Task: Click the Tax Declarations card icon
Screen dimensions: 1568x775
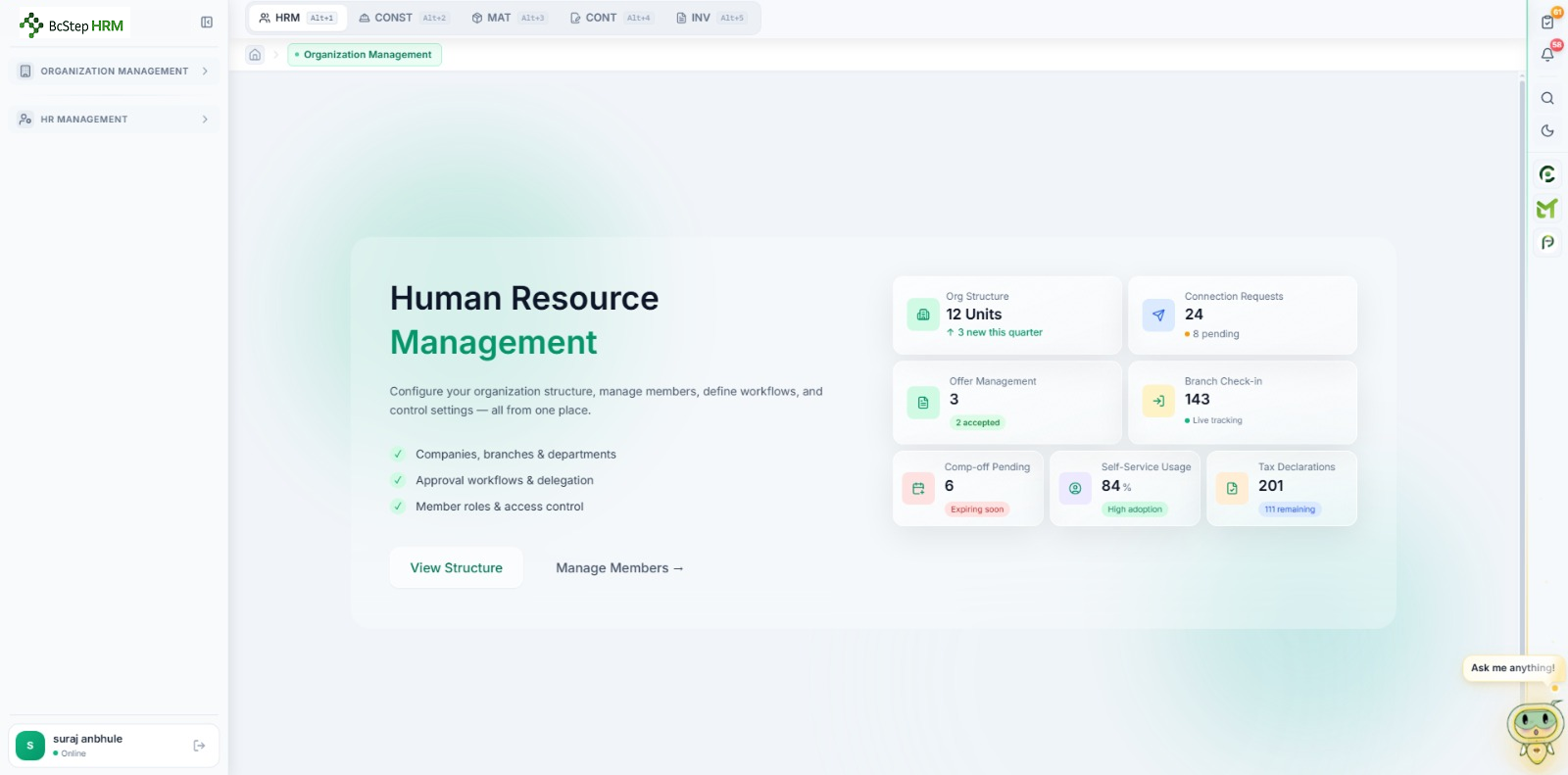Action: (x=1232, y=488)
